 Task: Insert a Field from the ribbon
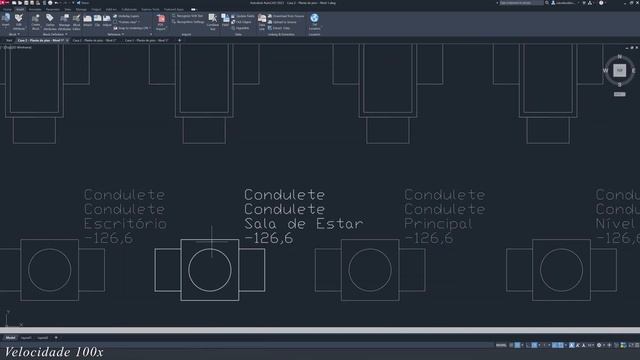coord(225,20)
